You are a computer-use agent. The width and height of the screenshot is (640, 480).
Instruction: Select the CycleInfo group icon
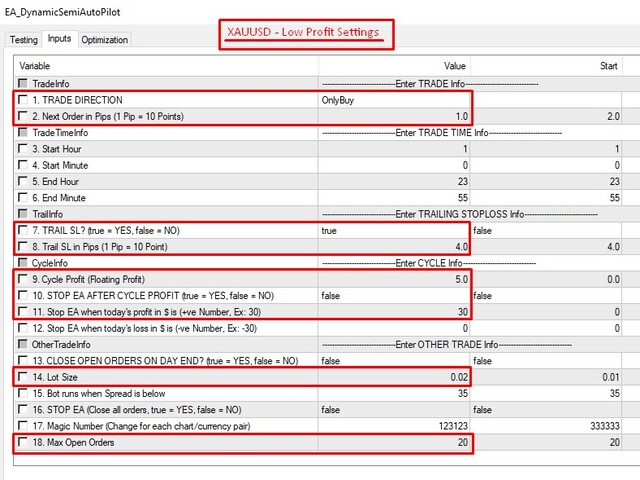click(23, 263)
